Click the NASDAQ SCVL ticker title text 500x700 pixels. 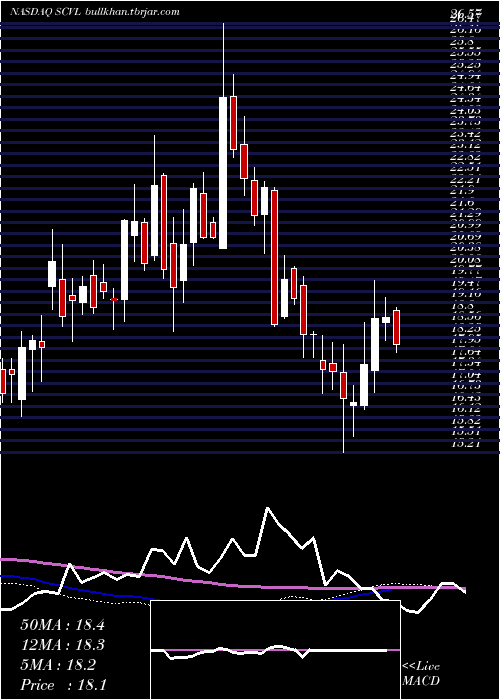[45, 12]
